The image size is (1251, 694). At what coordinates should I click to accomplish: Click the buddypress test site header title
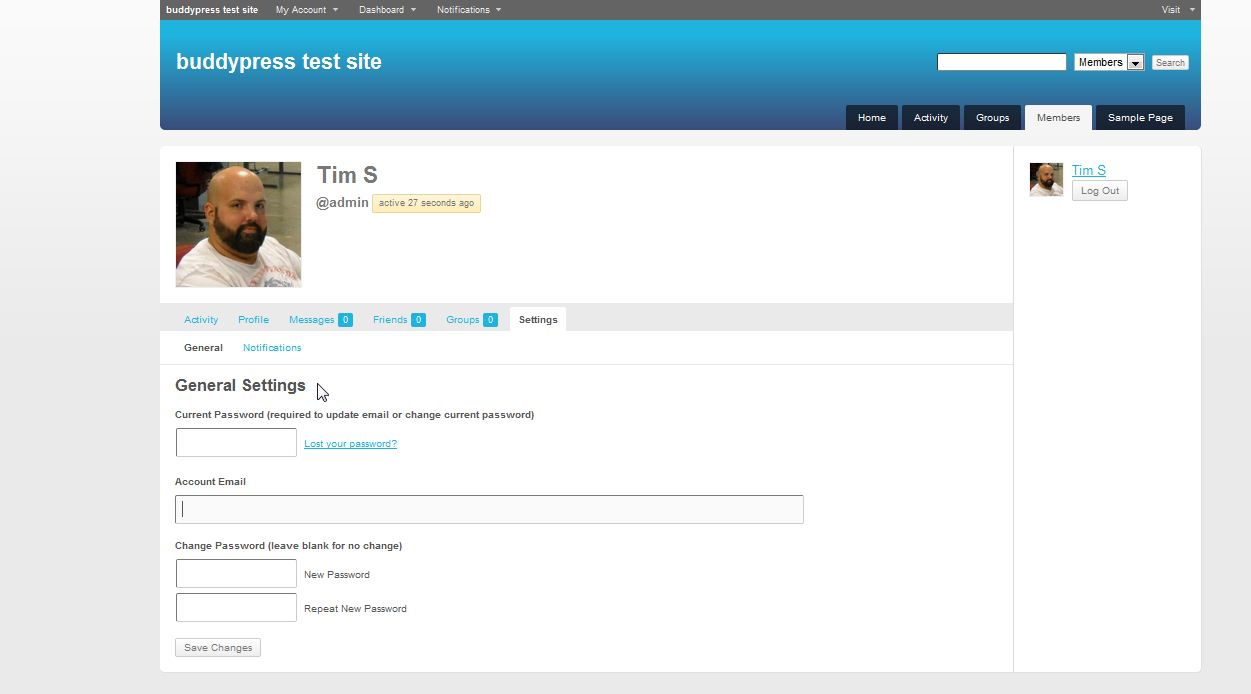(x=279, y=61)
